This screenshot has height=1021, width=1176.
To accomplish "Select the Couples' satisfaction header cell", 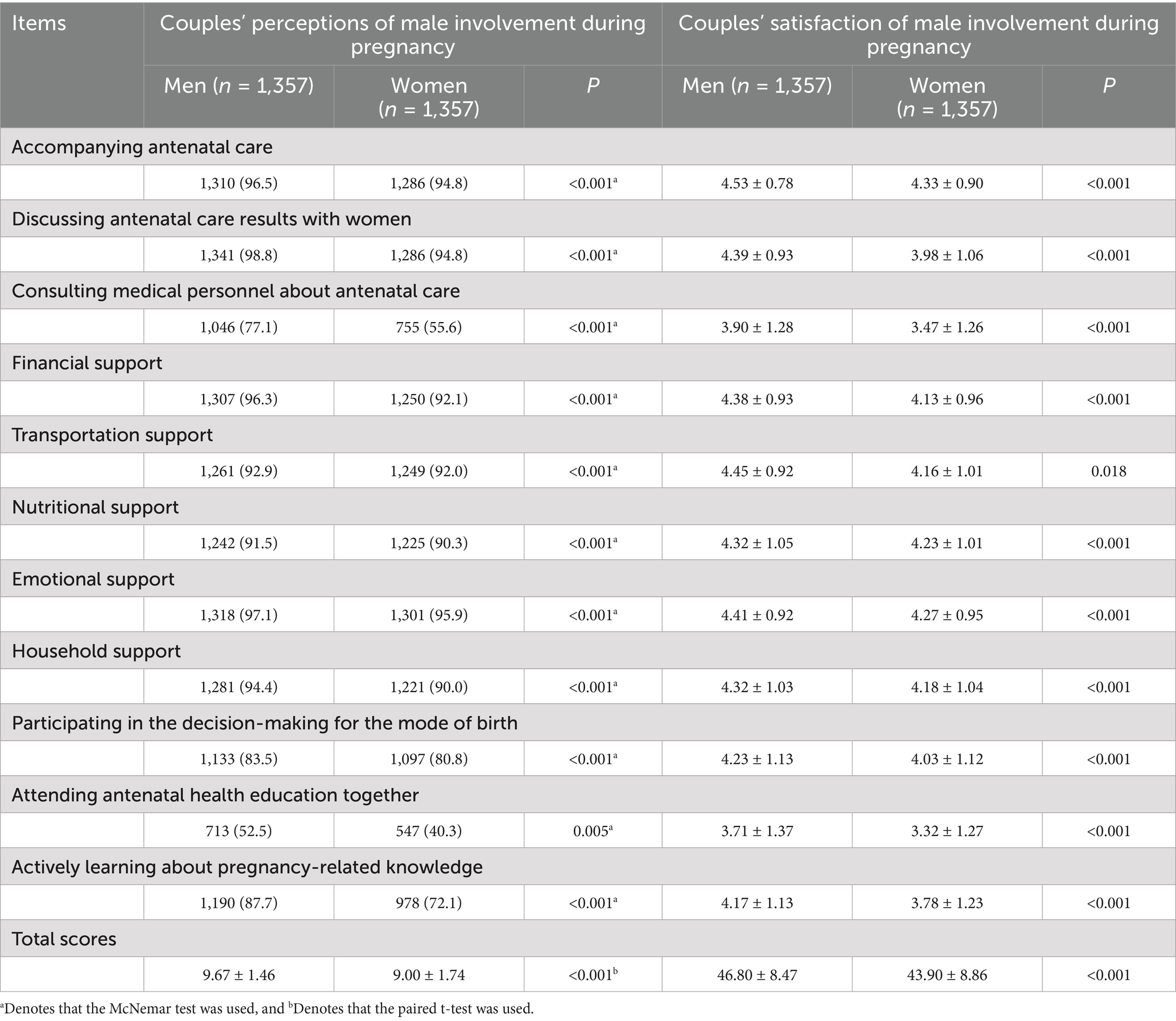I will (x=918, y=35).
